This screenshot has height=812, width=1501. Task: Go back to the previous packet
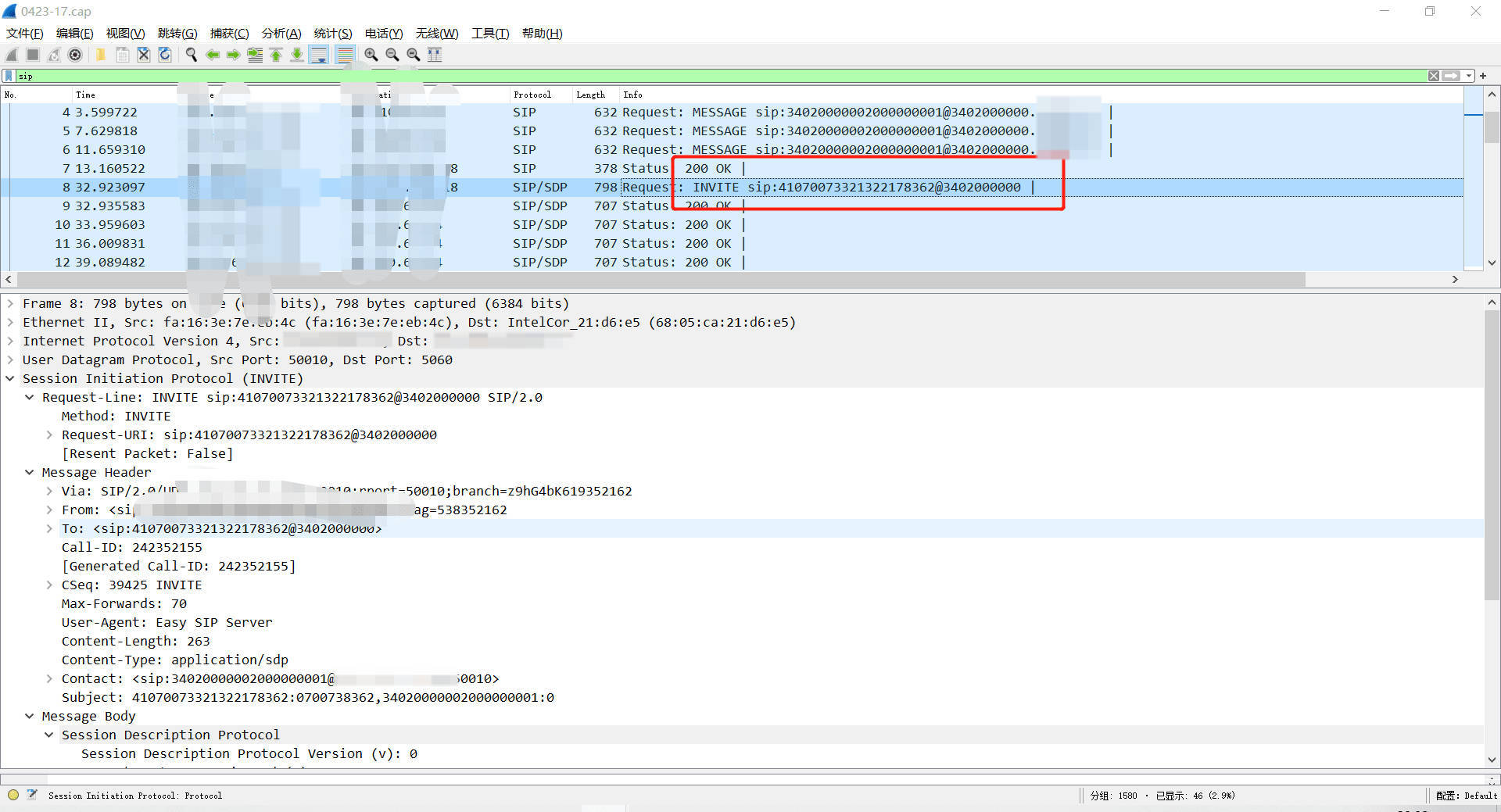(x=212, y=55)
